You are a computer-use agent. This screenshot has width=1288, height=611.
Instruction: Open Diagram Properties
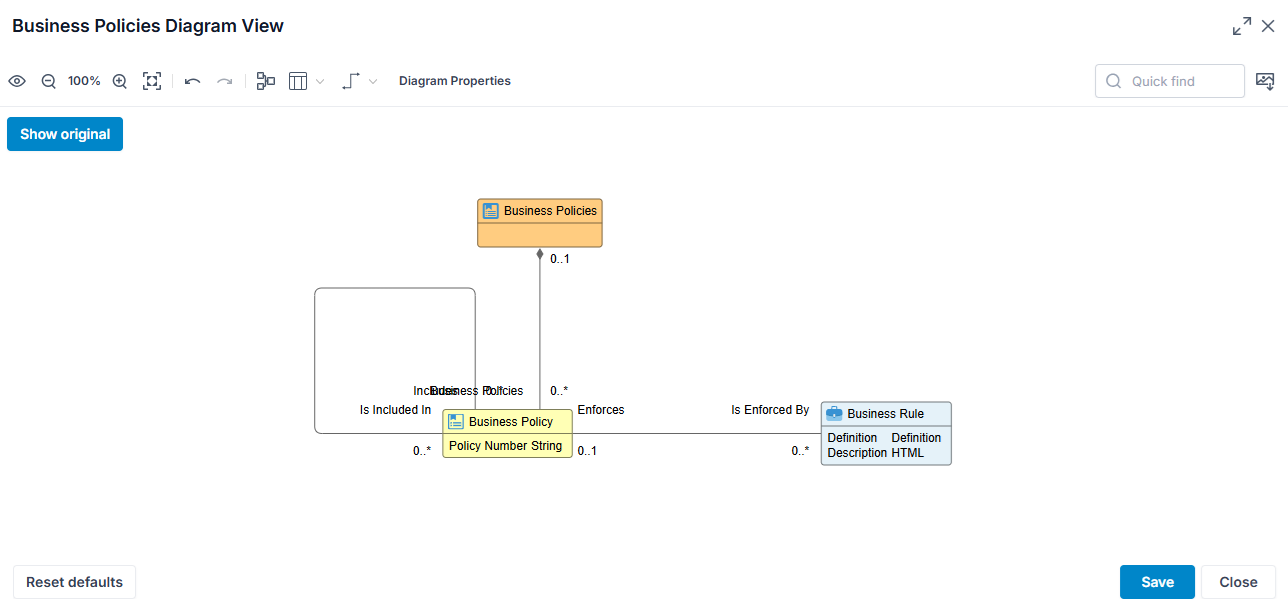(x=455, y=81)
